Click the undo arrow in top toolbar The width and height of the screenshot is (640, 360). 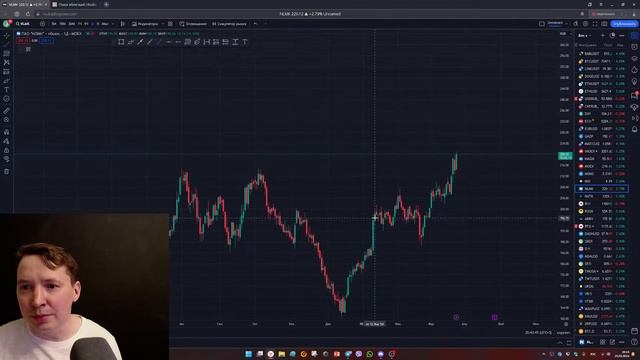[x=256, y=24]
